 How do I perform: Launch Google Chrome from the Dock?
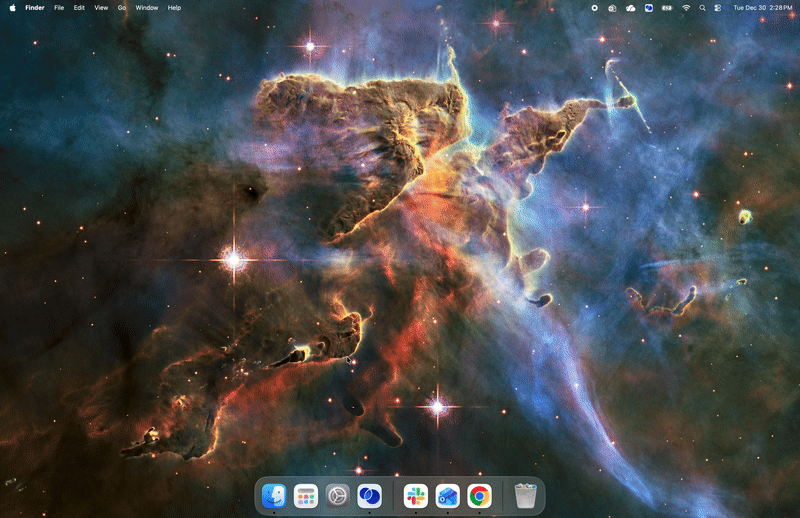click(x=480, y=496)
